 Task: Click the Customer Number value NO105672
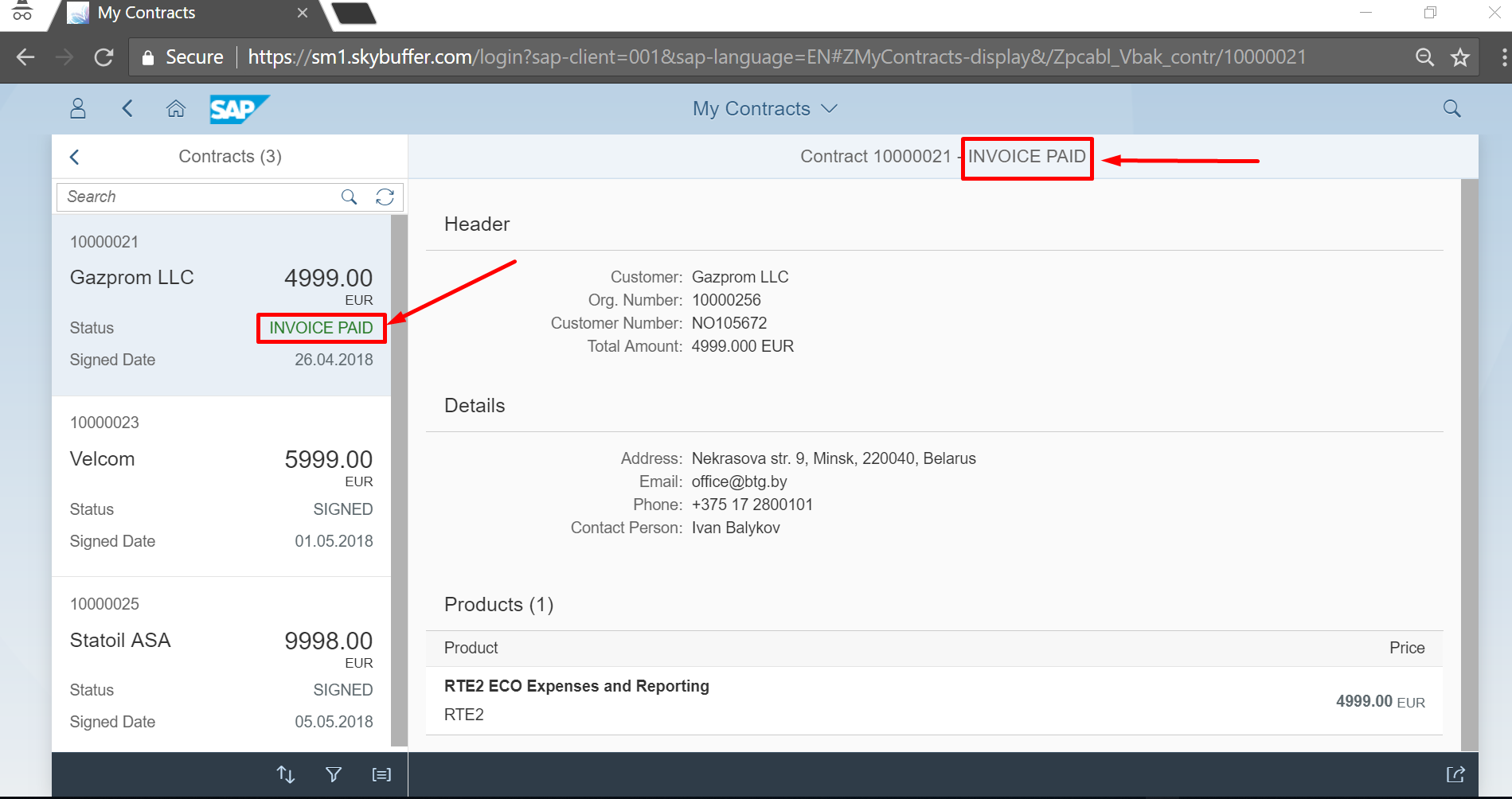729,323
